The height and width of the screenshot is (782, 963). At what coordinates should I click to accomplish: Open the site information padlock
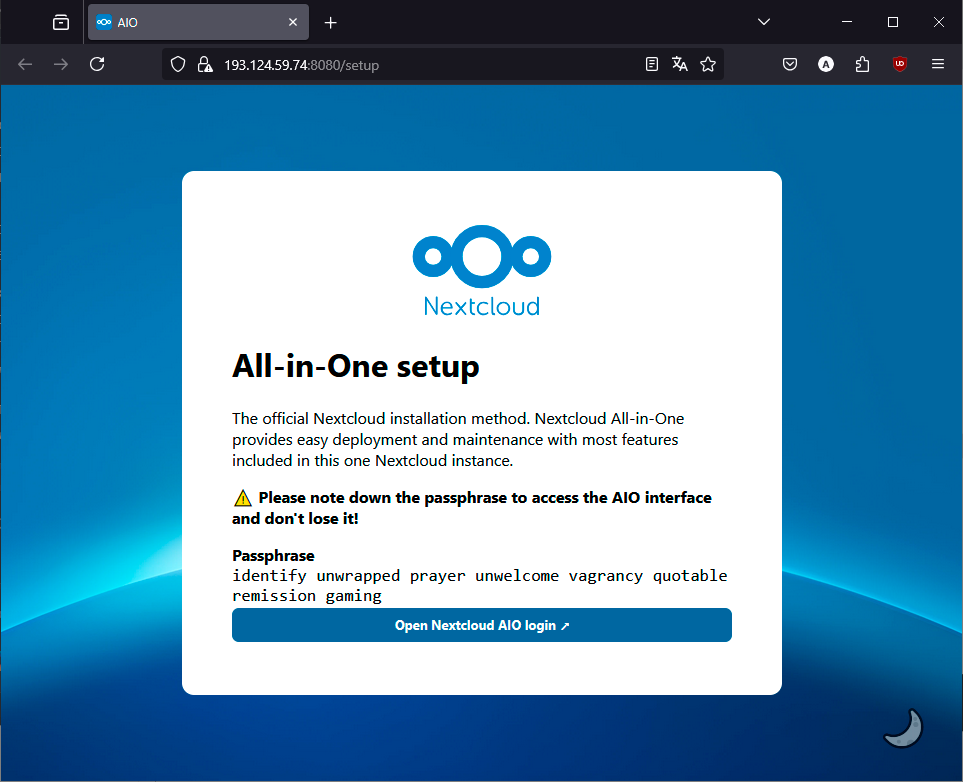click(206, 63)
